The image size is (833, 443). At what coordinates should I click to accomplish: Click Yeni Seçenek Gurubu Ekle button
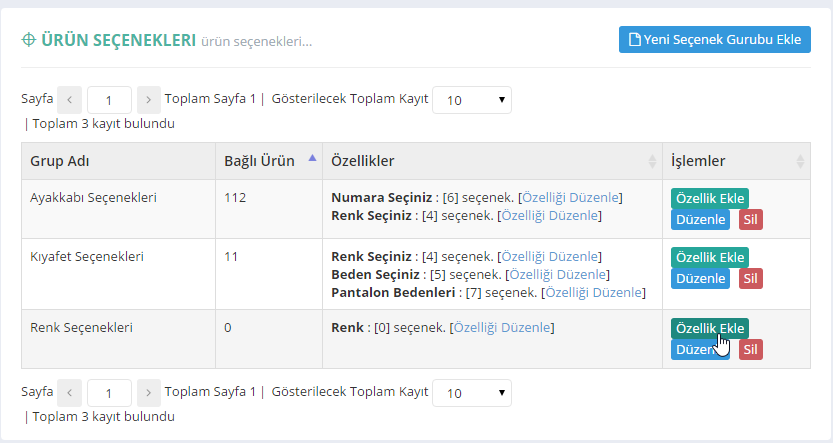click(714, 40)
